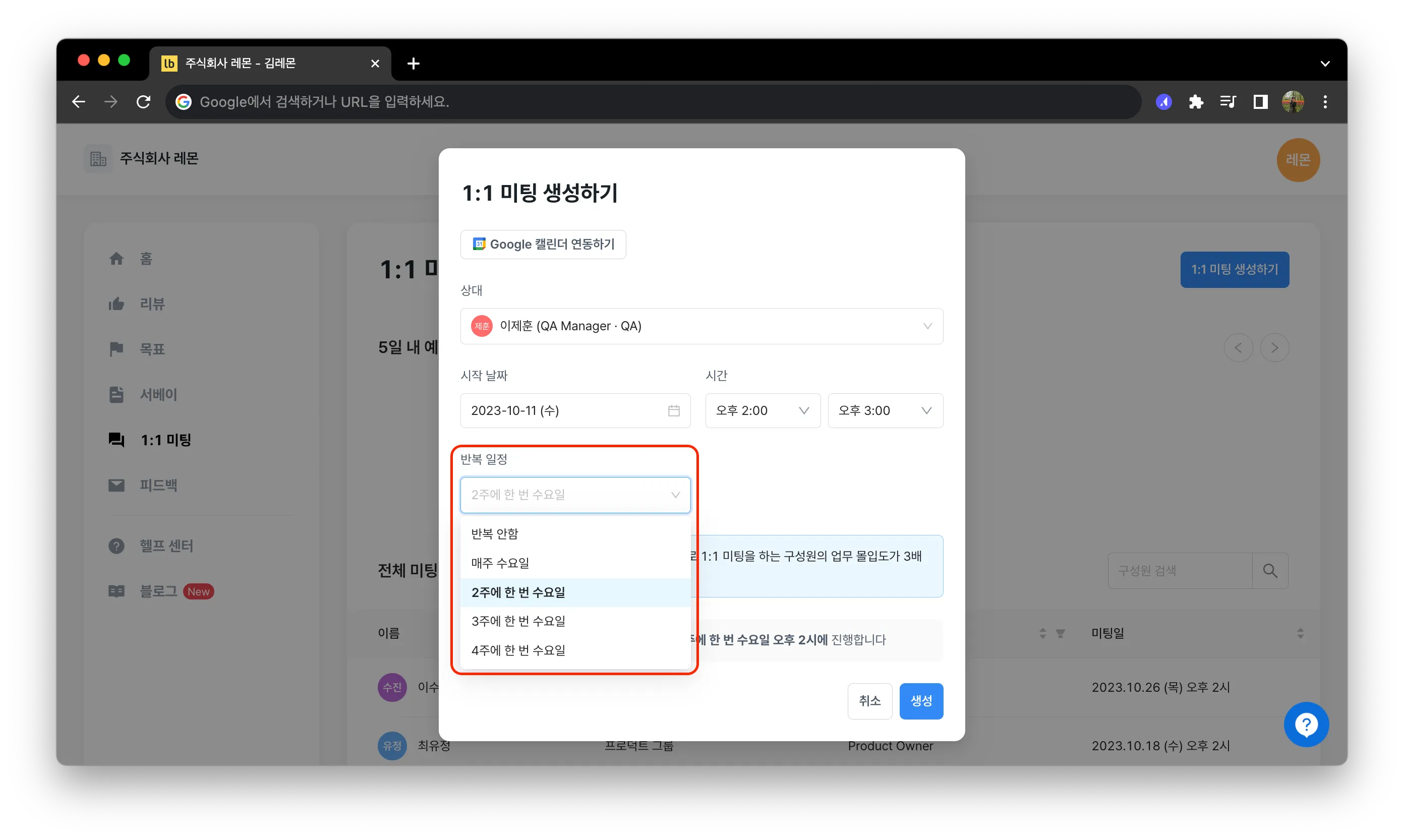Click the next arrow in upcoming meetings
Screen dimensions: 1404x840
[x=1274, y=347]
